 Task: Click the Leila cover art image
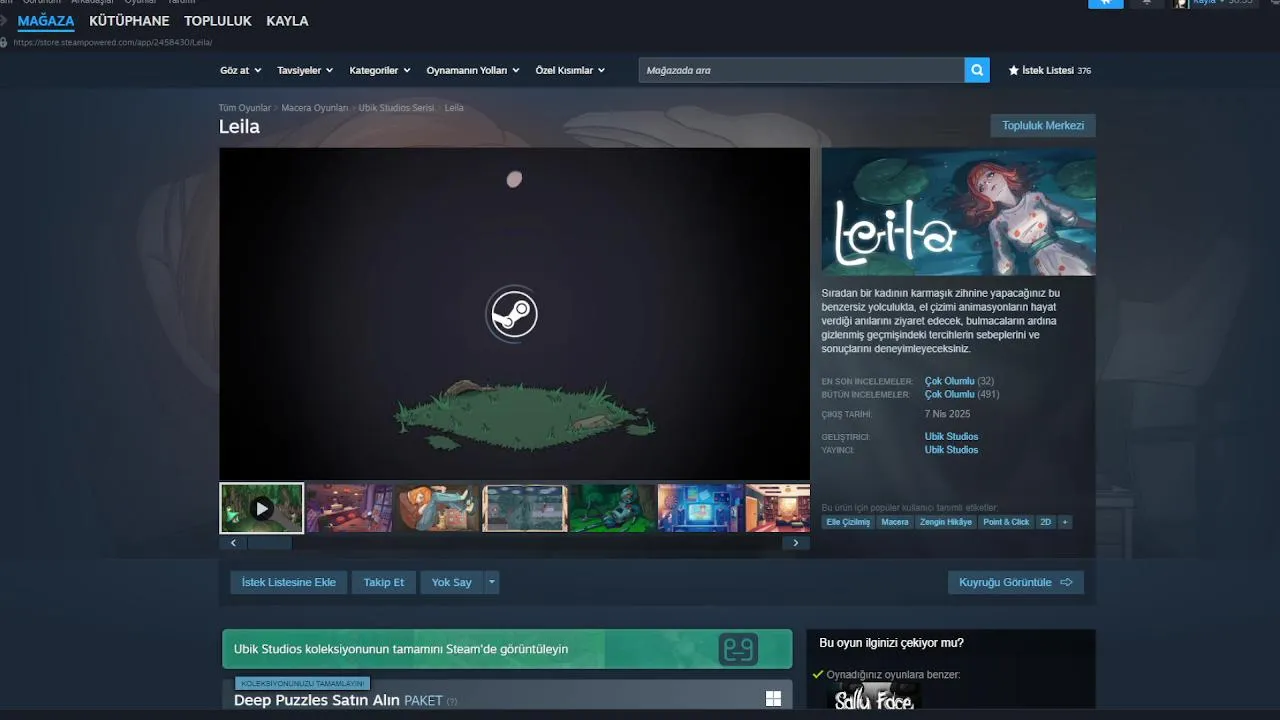958,212
